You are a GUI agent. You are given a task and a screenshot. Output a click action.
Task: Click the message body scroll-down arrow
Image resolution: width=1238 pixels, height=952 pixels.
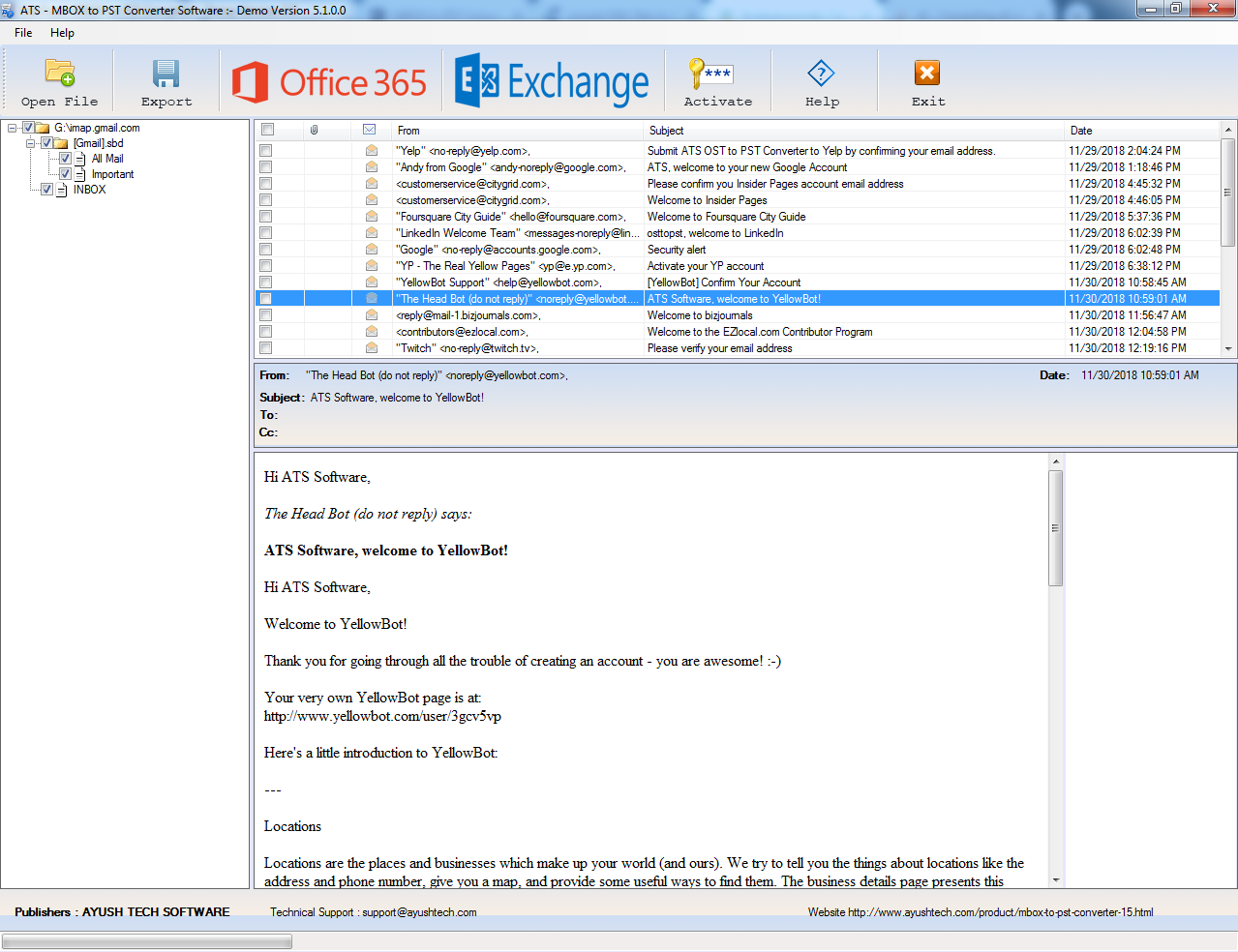(1056, 880)
